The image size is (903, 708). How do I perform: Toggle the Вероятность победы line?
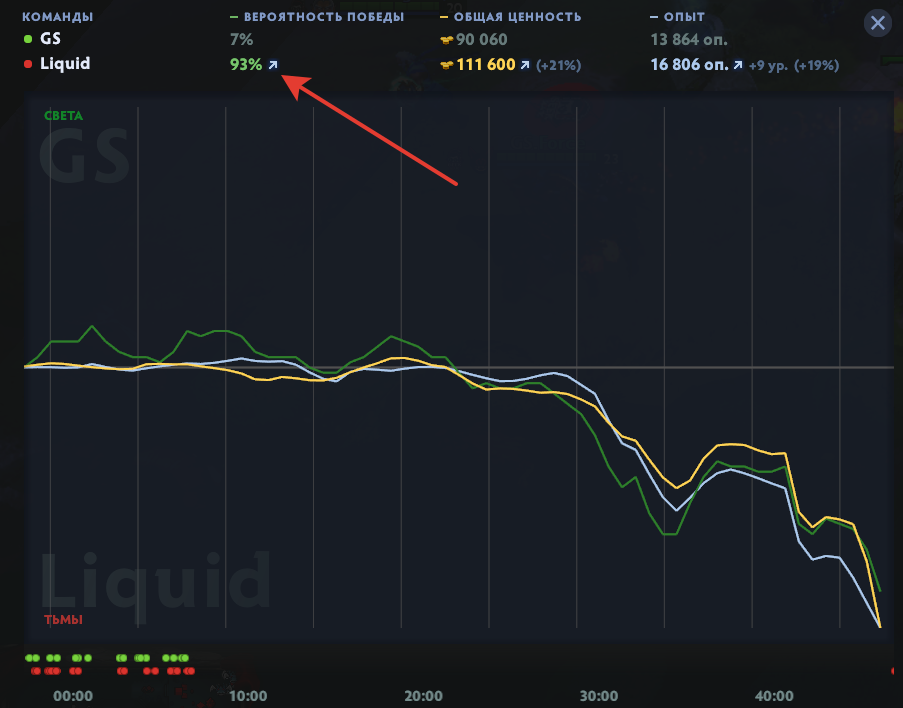(x=317, y=17)
